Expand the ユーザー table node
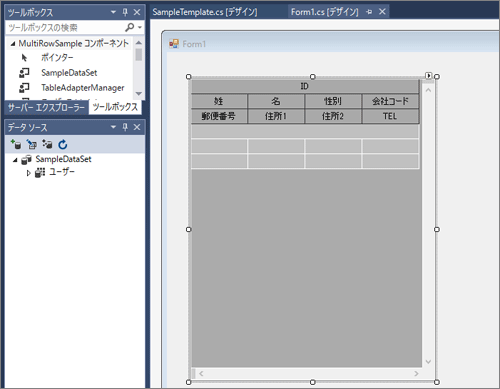 (28, 173)
